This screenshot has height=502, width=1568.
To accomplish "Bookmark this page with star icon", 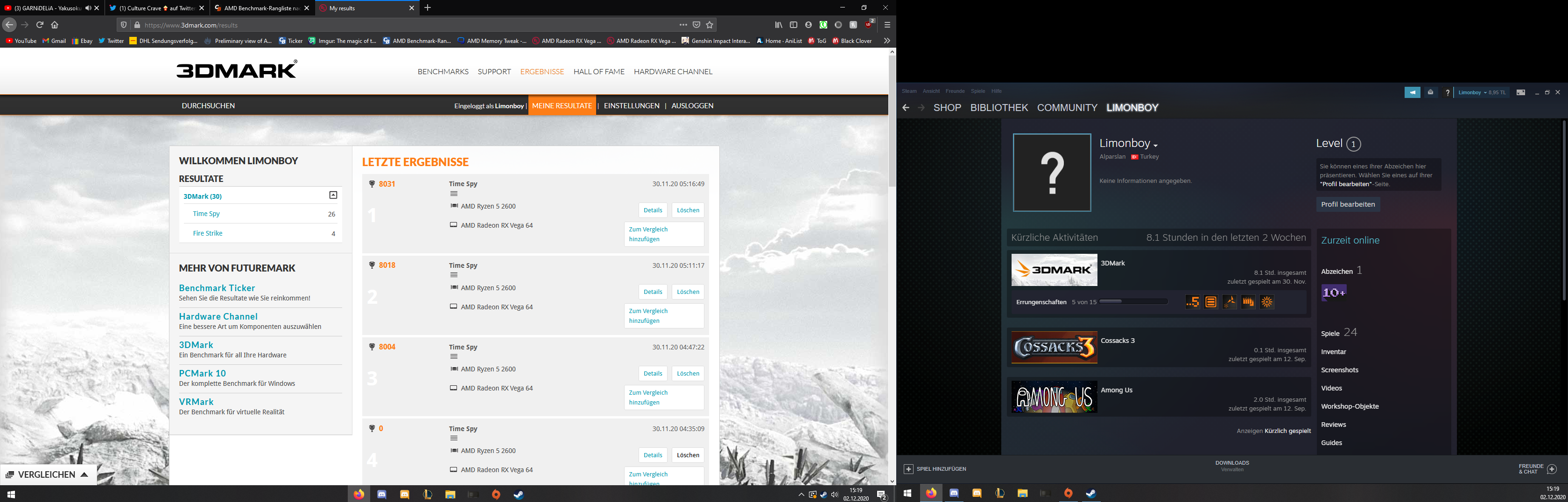I will coord(710,25).
